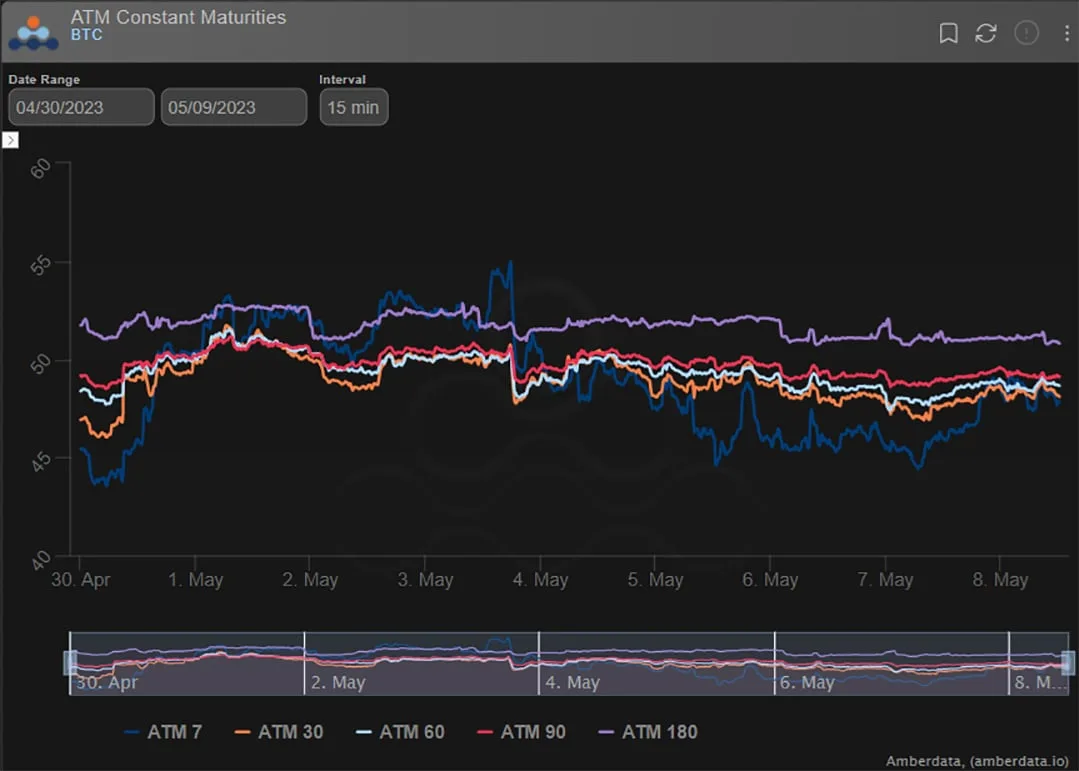The image size is (1079, 771).
Task: Refresh the chart data
Action: coord(985,33)
